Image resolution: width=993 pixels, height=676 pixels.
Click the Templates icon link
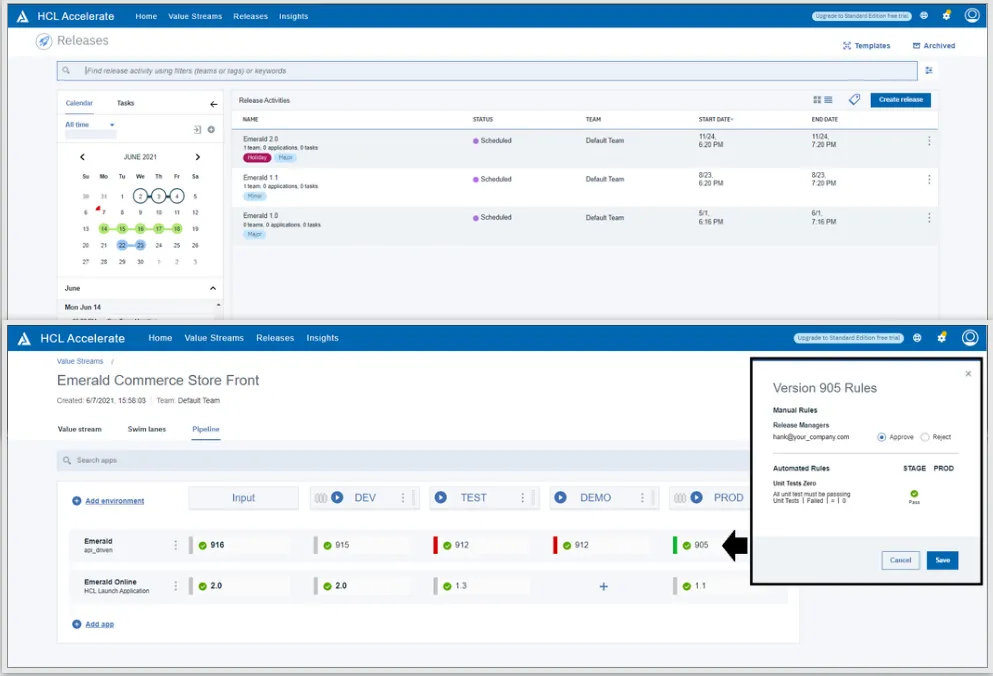pyautogui.click(x=847, y=46)
